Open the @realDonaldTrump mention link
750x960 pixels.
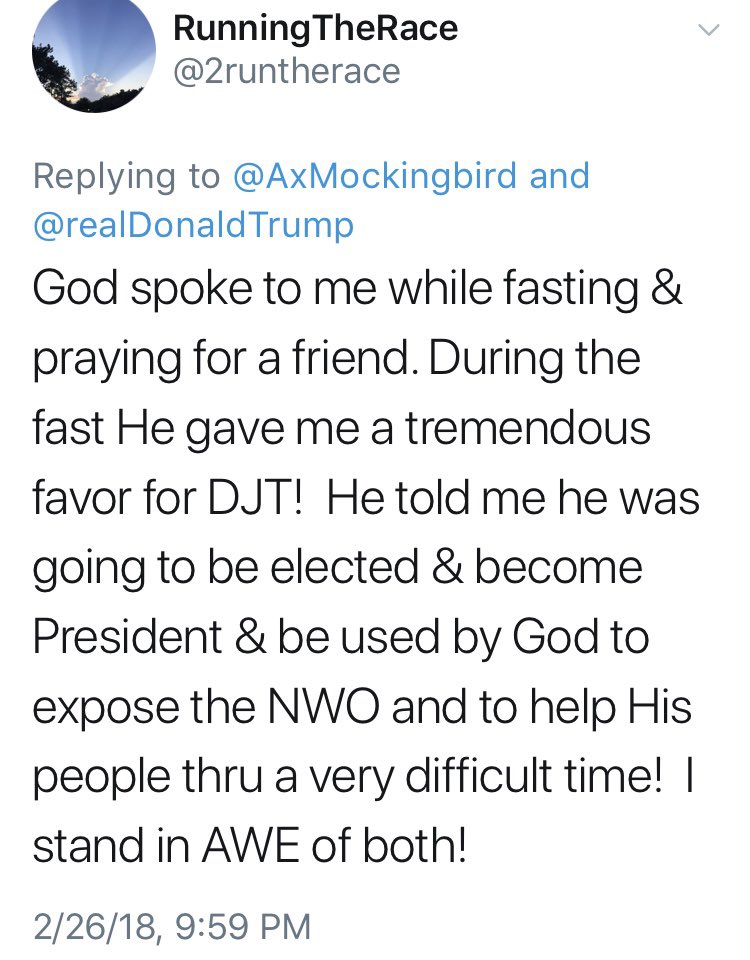click(193, 225)
